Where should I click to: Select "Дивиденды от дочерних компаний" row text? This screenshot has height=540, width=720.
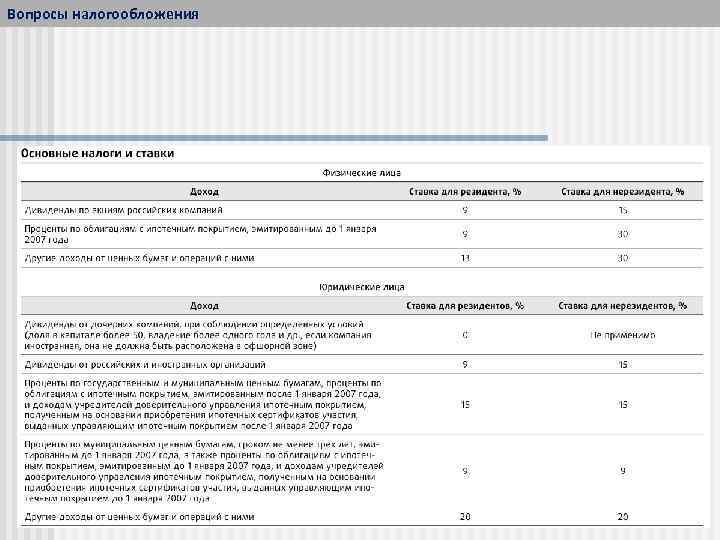point(198,335)
